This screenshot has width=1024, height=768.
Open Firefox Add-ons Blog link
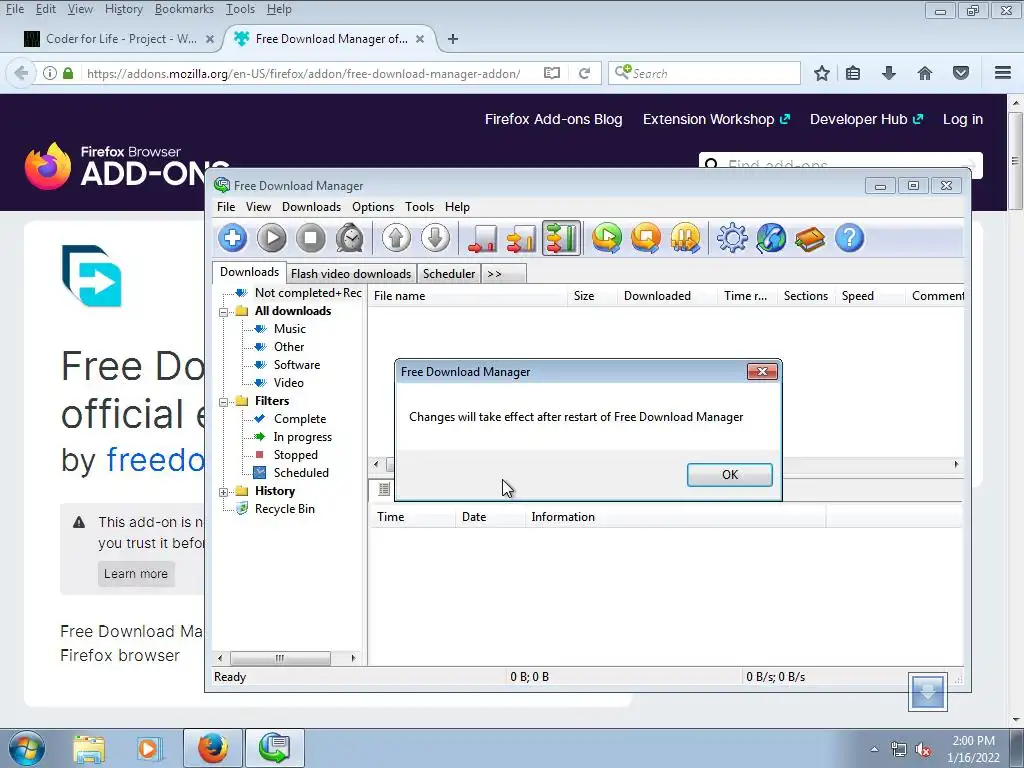coord(553,120)
